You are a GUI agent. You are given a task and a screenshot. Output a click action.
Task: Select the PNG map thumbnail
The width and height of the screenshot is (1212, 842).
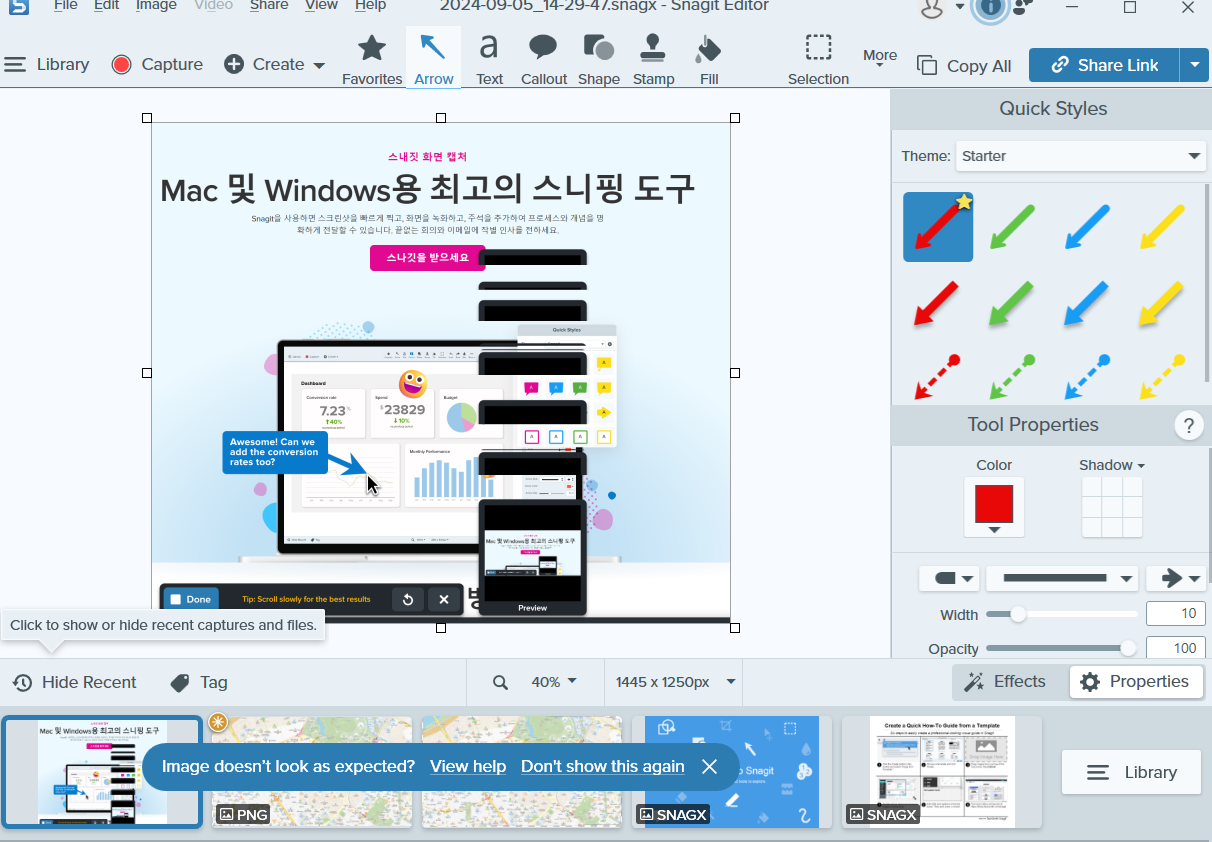(x=311, y=772)
